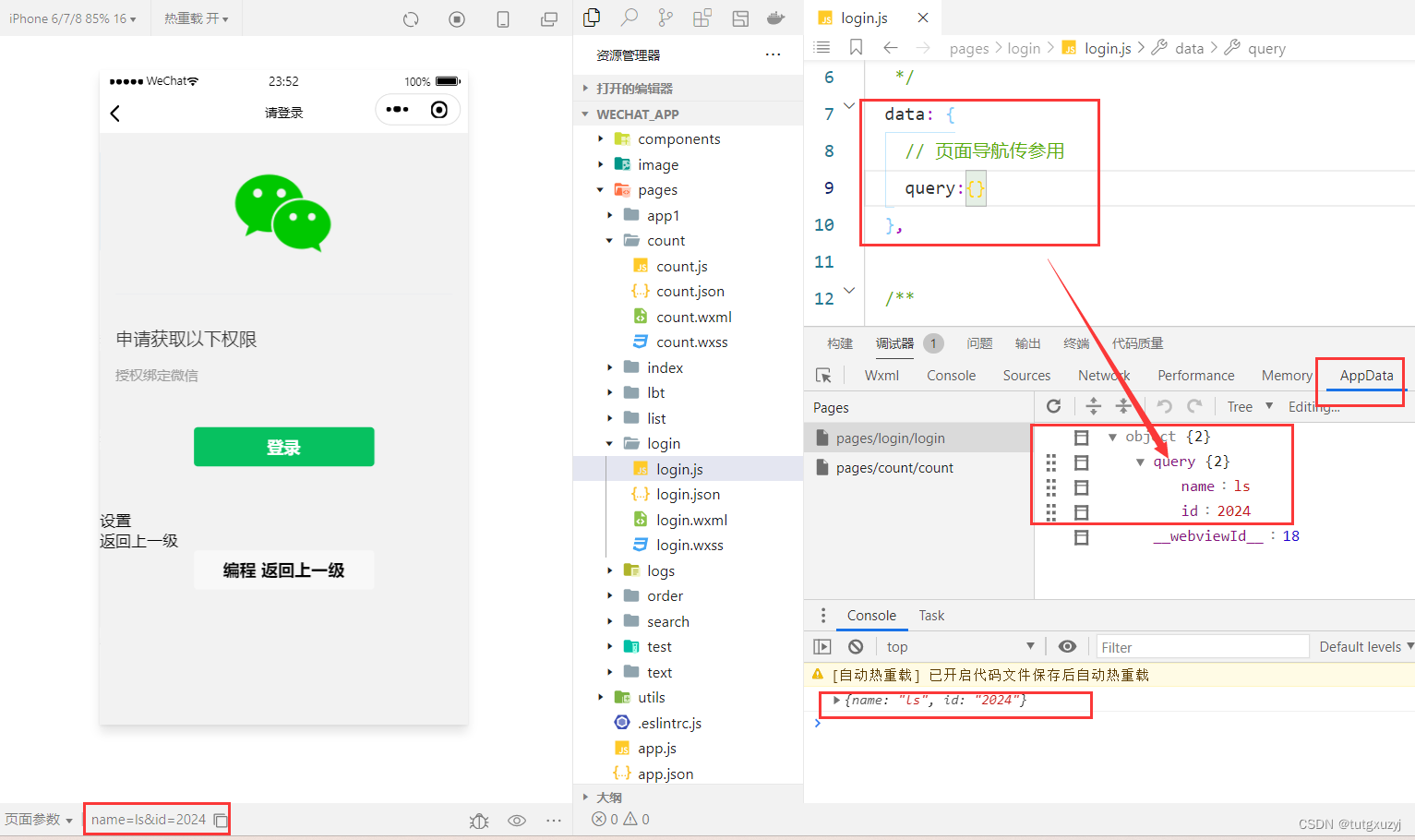Click the bookmark icon in the editor breadcrumb bar
1415x840 pixels.
(x=857, y=47)
